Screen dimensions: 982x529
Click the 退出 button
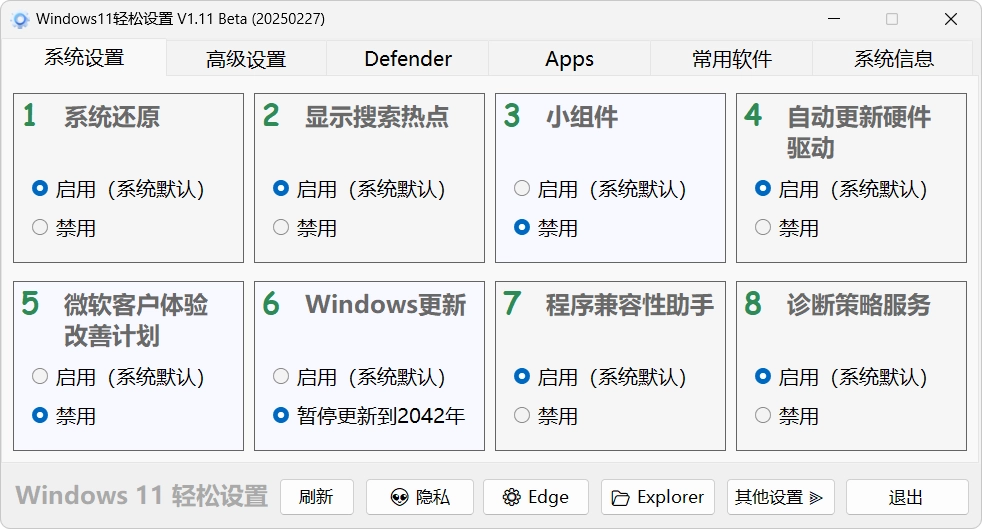[907, 497]
